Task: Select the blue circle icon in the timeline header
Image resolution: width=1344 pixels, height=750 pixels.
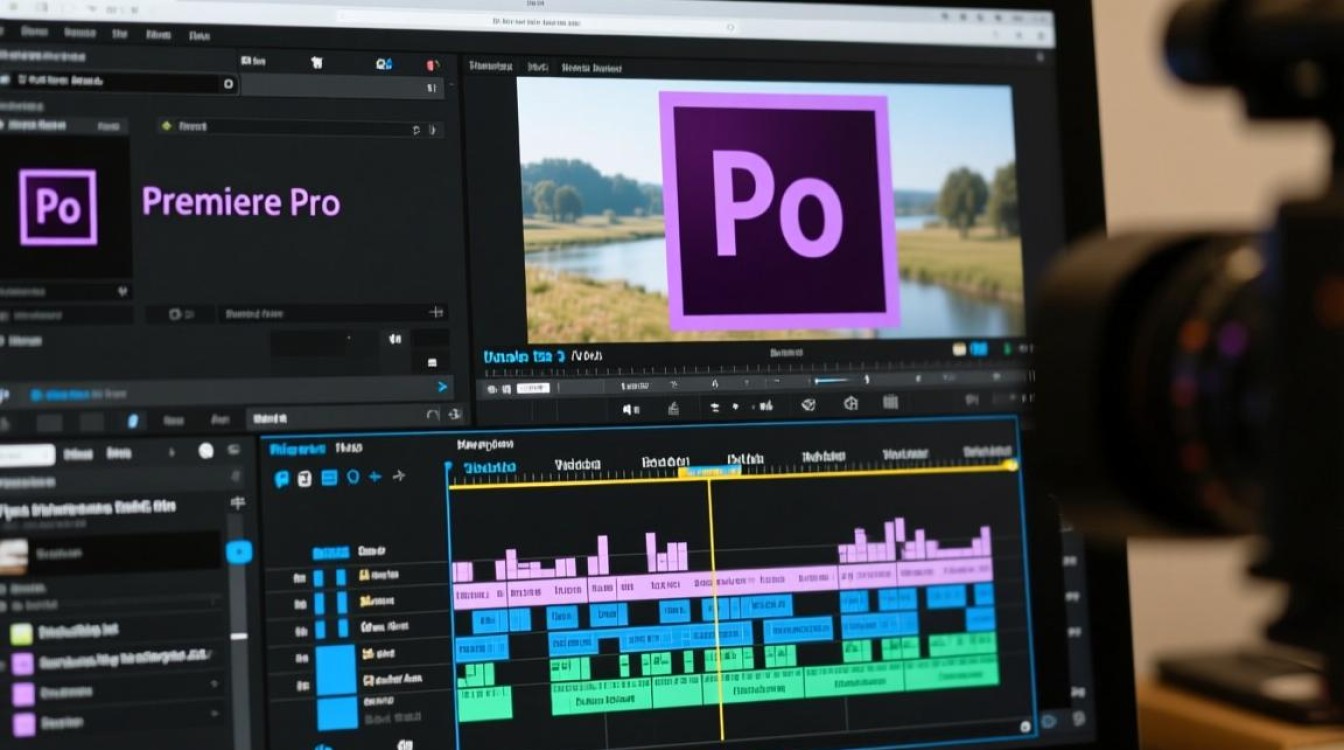Action: click(x=353, y=477)
